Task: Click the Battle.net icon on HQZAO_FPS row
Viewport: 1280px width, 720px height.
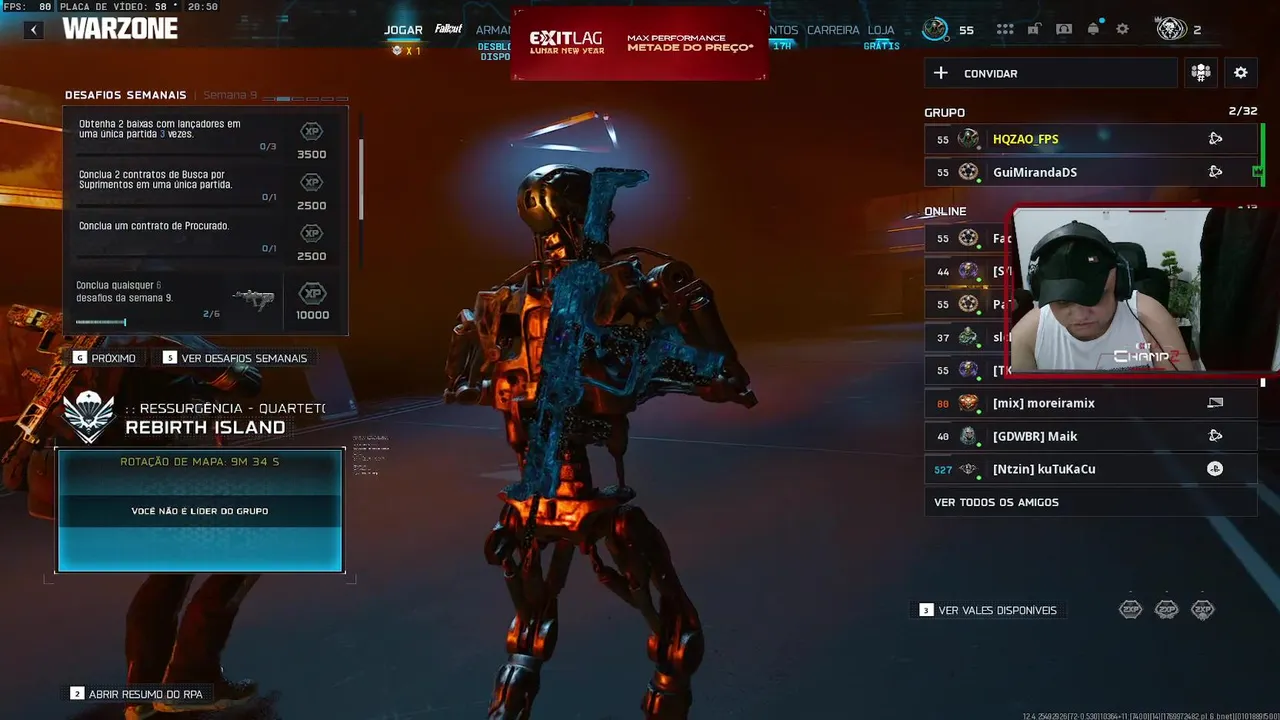Action: click(1215, 139)
